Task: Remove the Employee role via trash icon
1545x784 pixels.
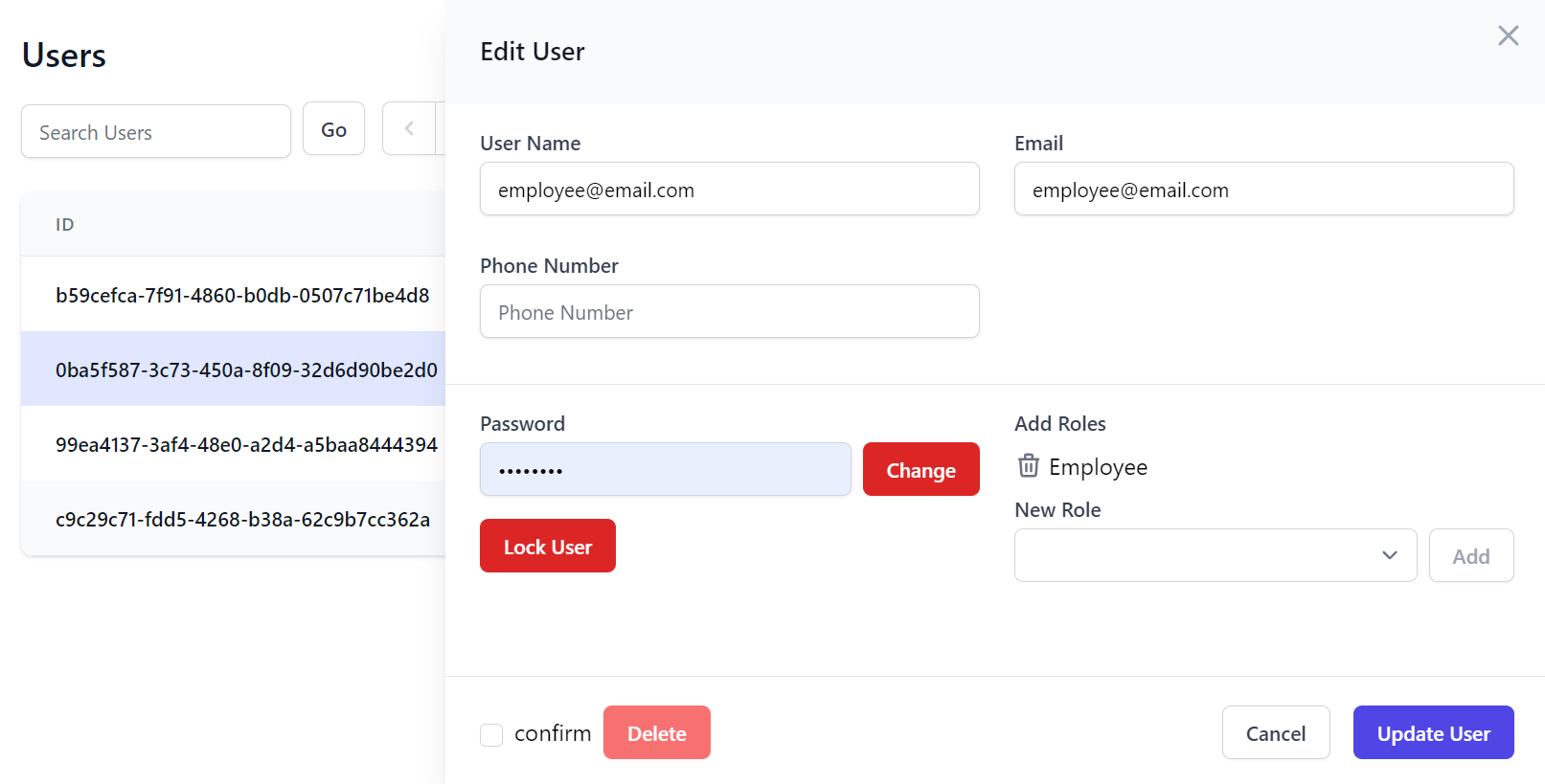Action: click(x=1028, y=466)
